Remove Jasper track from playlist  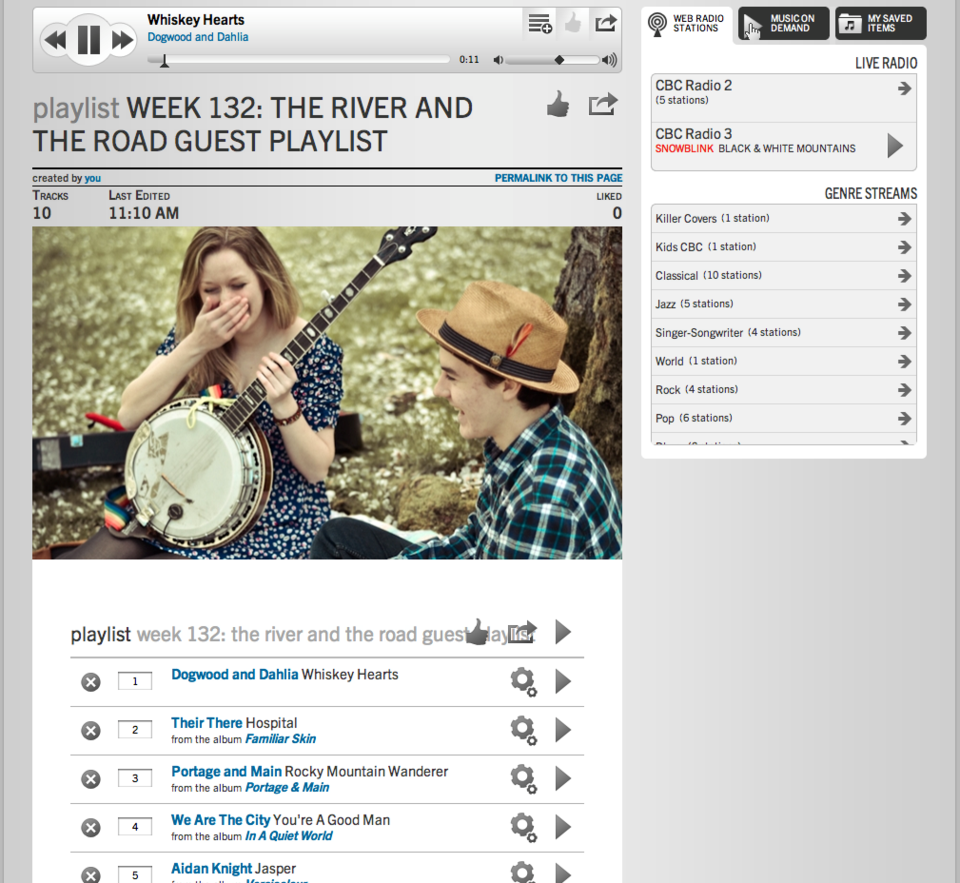coord(91,875)
